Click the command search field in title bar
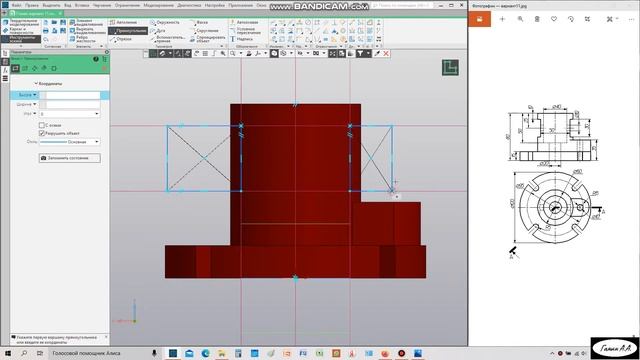This screenshot has width=640, height=360. click(402, 5)
